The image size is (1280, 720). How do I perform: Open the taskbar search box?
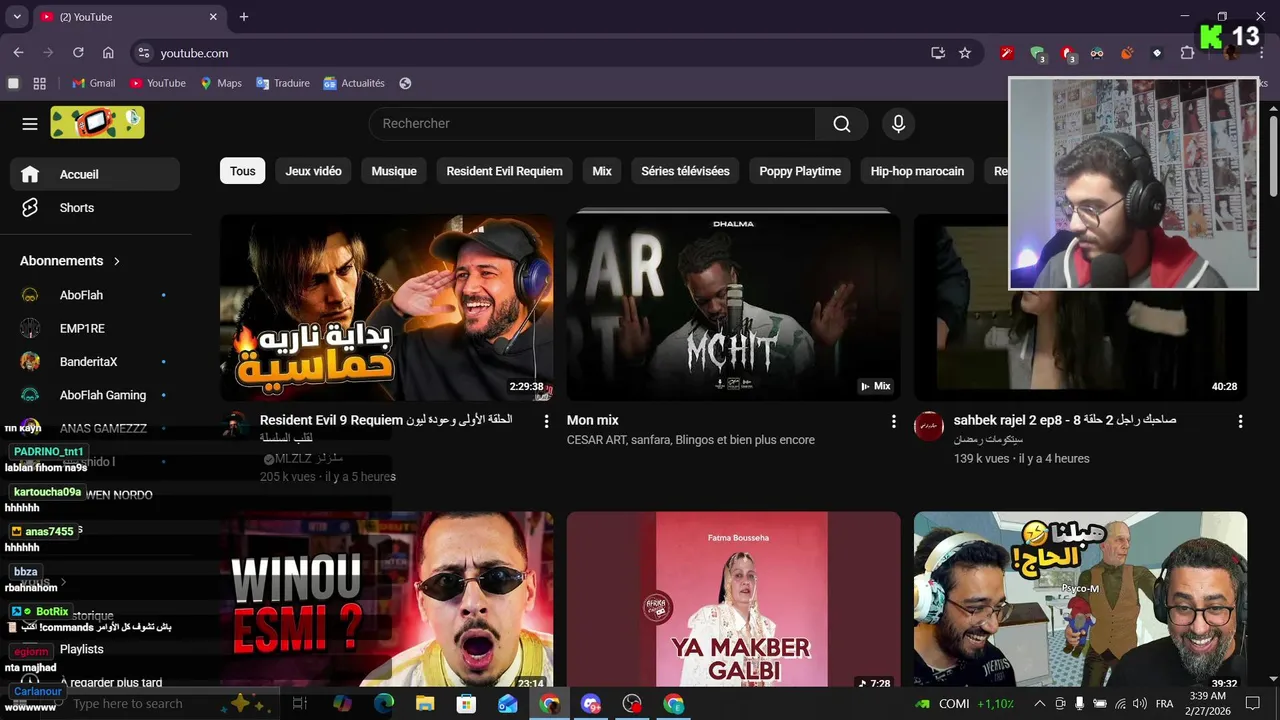160,704
